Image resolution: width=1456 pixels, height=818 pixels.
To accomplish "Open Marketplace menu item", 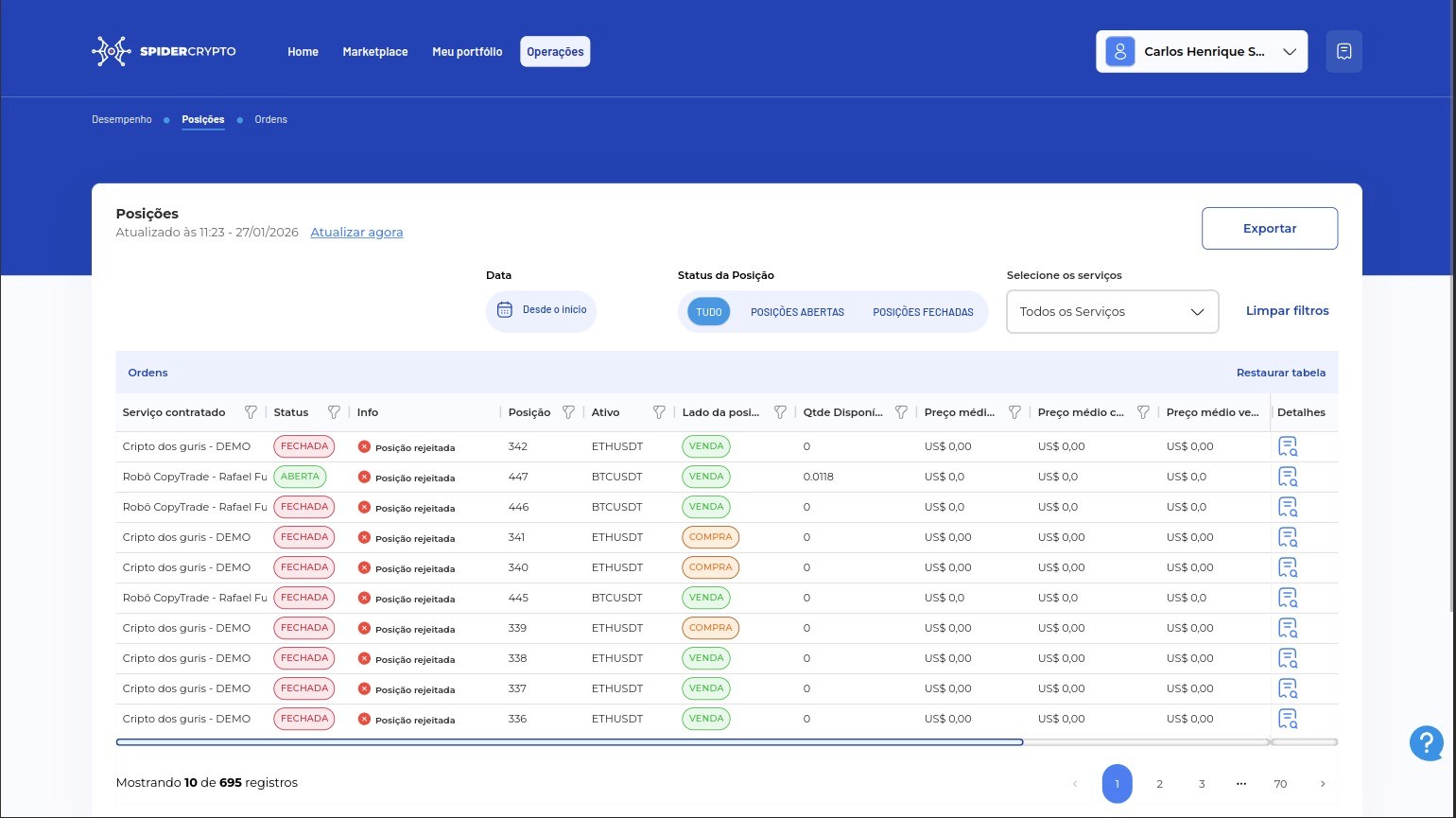I will coord(375,52).
